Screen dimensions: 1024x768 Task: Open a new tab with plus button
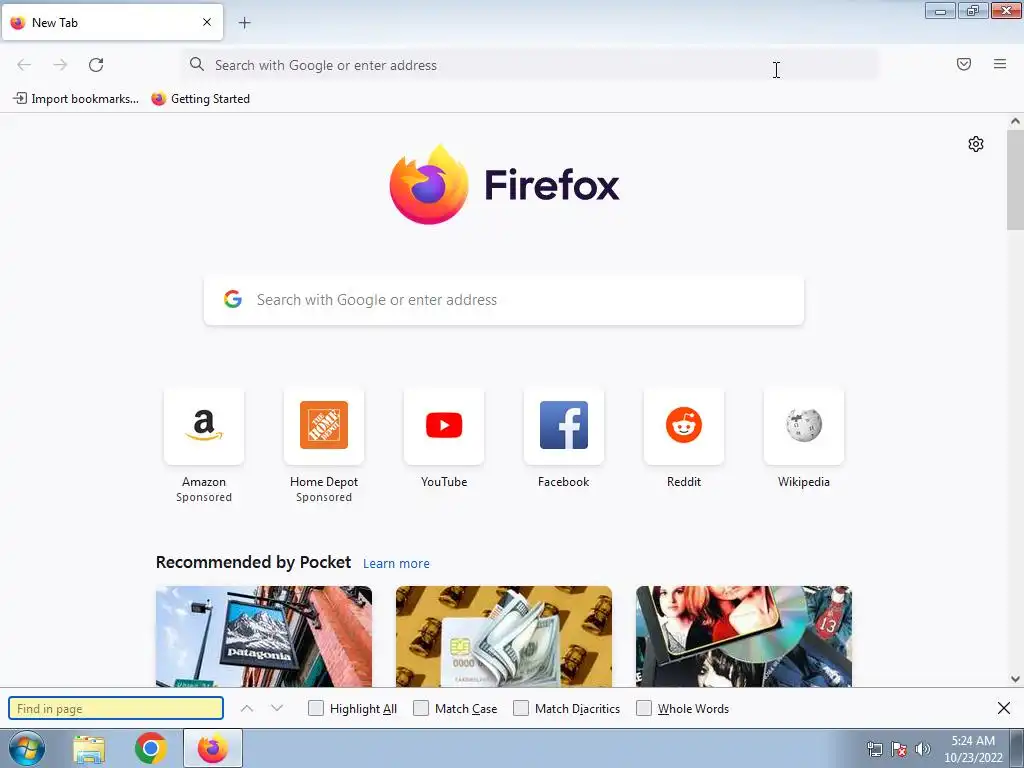click(244, 23)
